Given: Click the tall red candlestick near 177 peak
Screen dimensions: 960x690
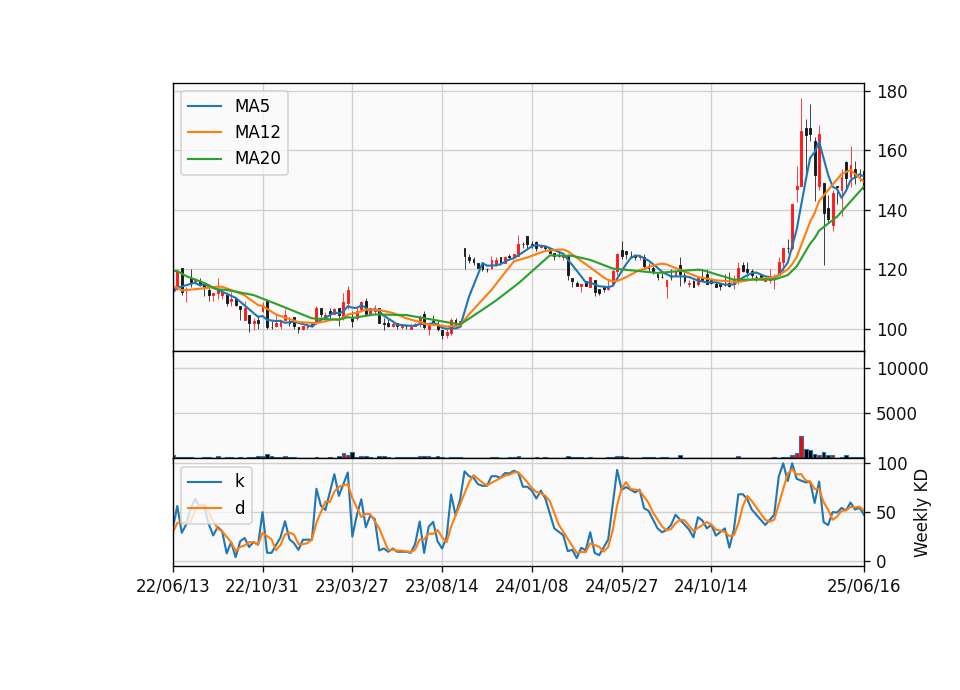Looking at the screenshot, I should tap(801, 144).
